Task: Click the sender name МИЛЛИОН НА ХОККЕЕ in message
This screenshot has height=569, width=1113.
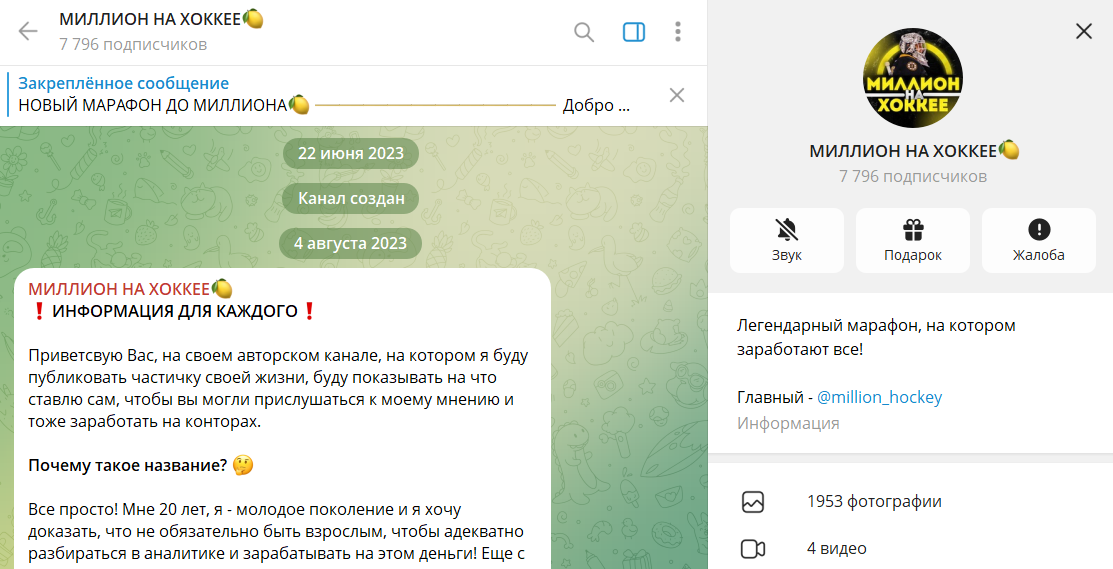Action: [120, 289]
